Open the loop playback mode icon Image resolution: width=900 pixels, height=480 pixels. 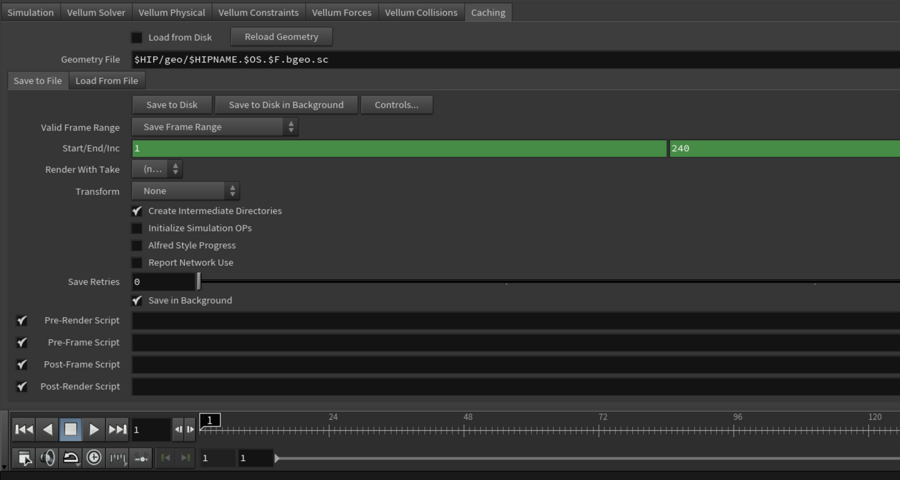coord(71,458)
